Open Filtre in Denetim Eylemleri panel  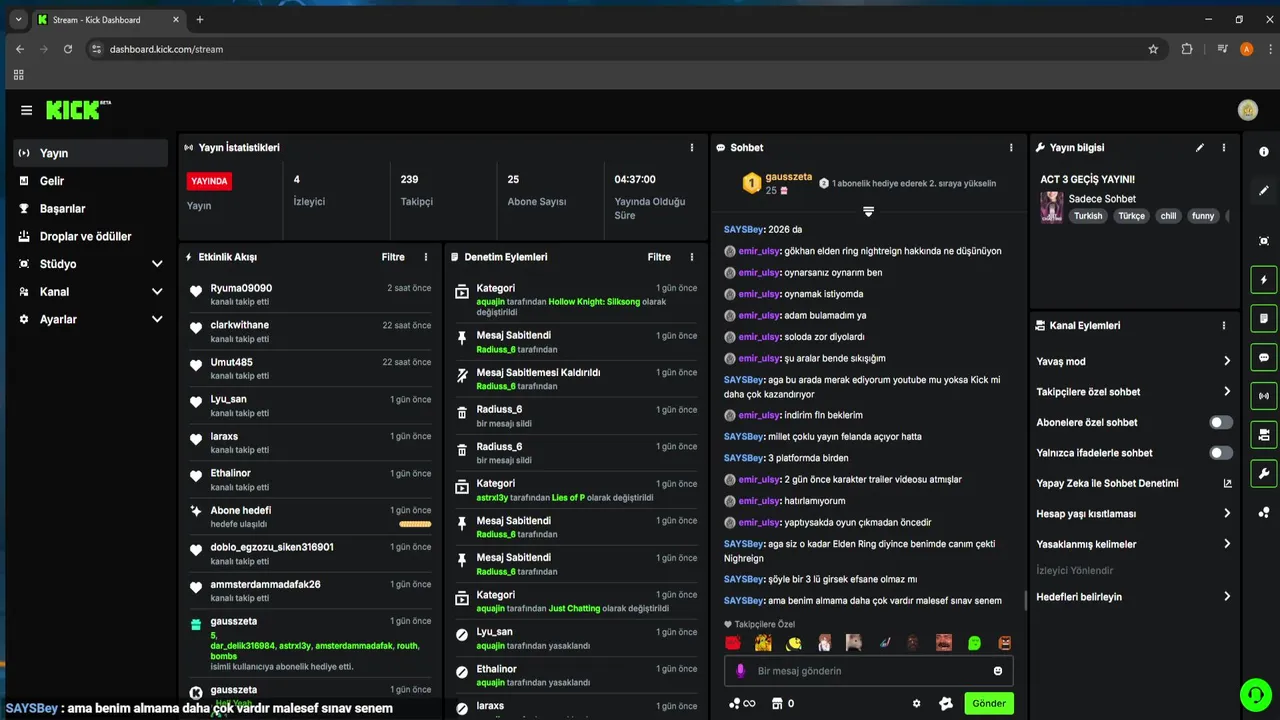(x=659, y=257)
